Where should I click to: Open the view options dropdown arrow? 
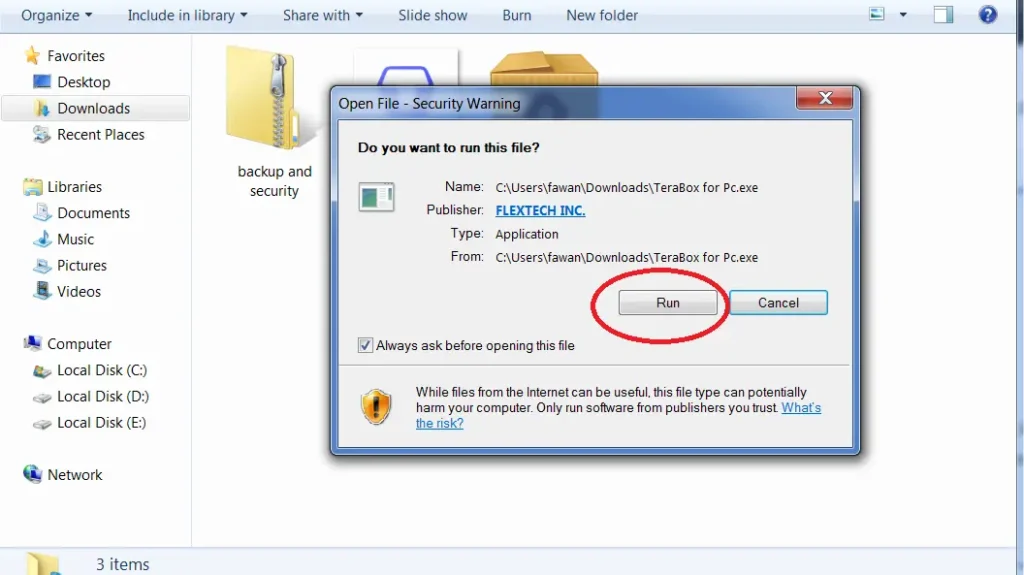(903, 14)
